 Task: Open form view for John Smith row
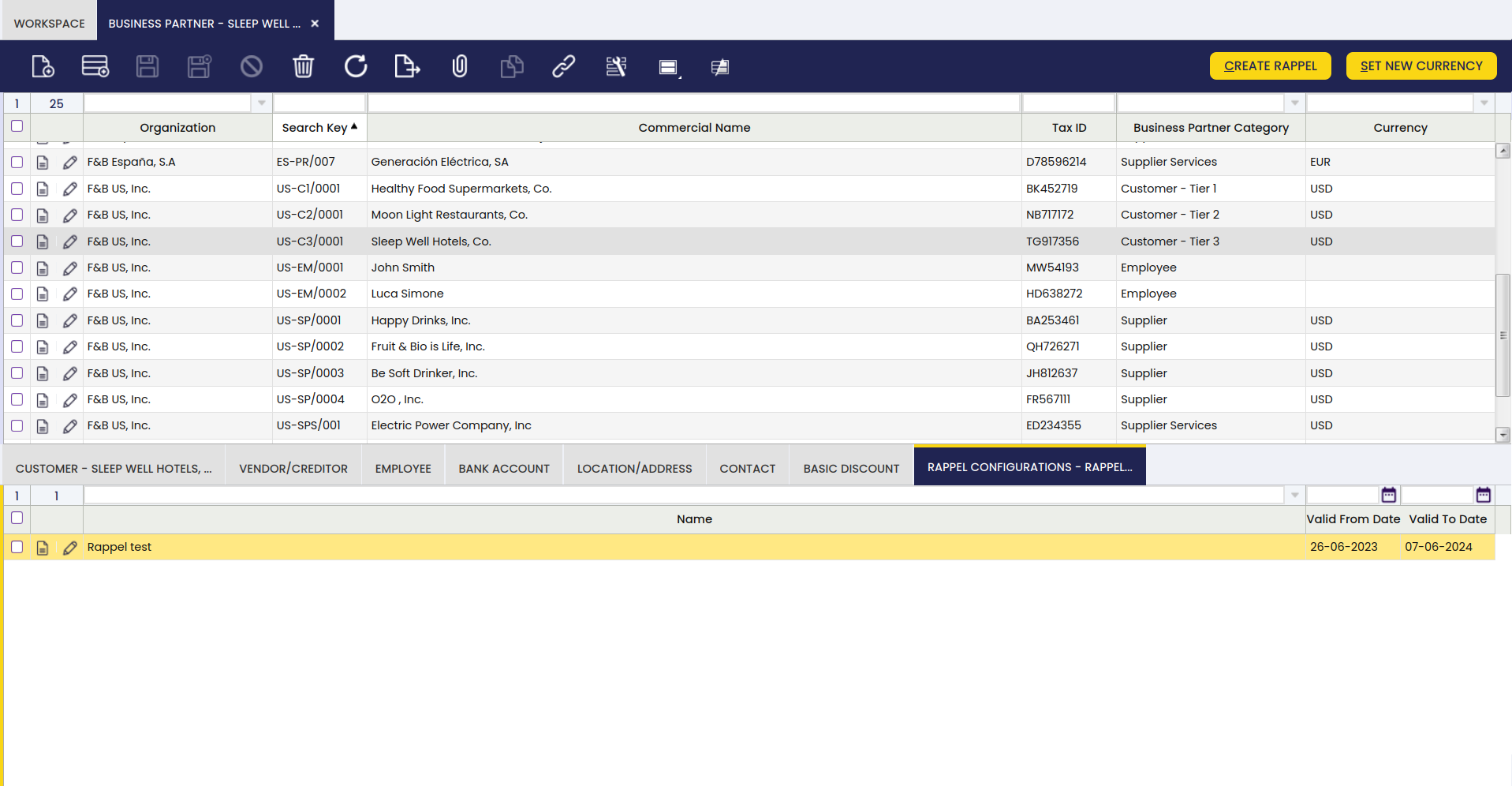coord(43,268)
